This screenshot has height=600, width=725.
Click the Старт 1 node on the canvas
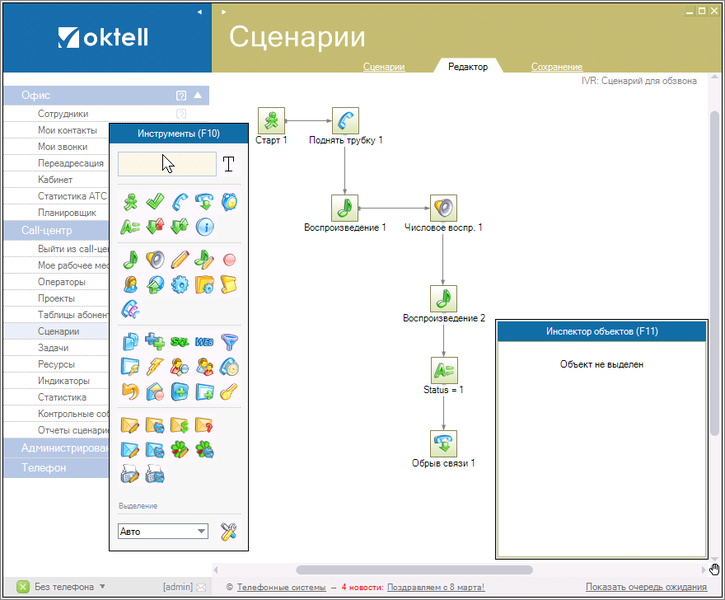271,121
